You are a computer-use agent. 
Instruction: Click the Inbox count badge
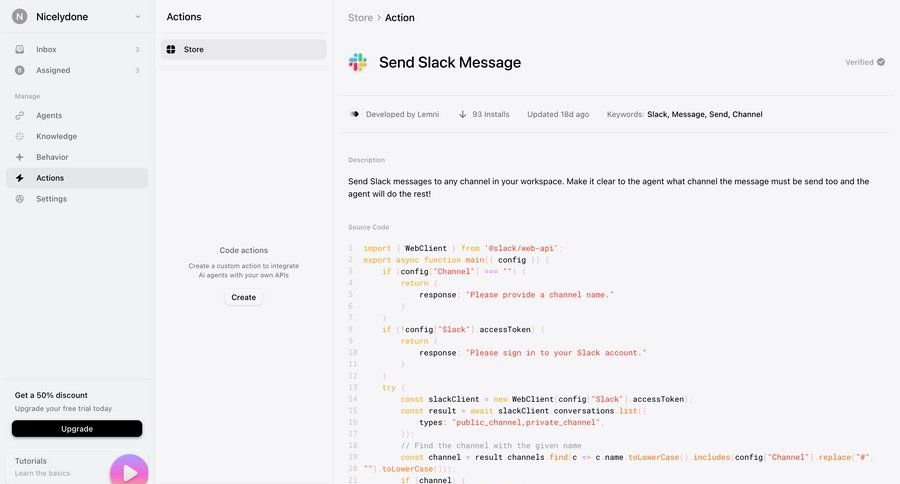point(137,49)
